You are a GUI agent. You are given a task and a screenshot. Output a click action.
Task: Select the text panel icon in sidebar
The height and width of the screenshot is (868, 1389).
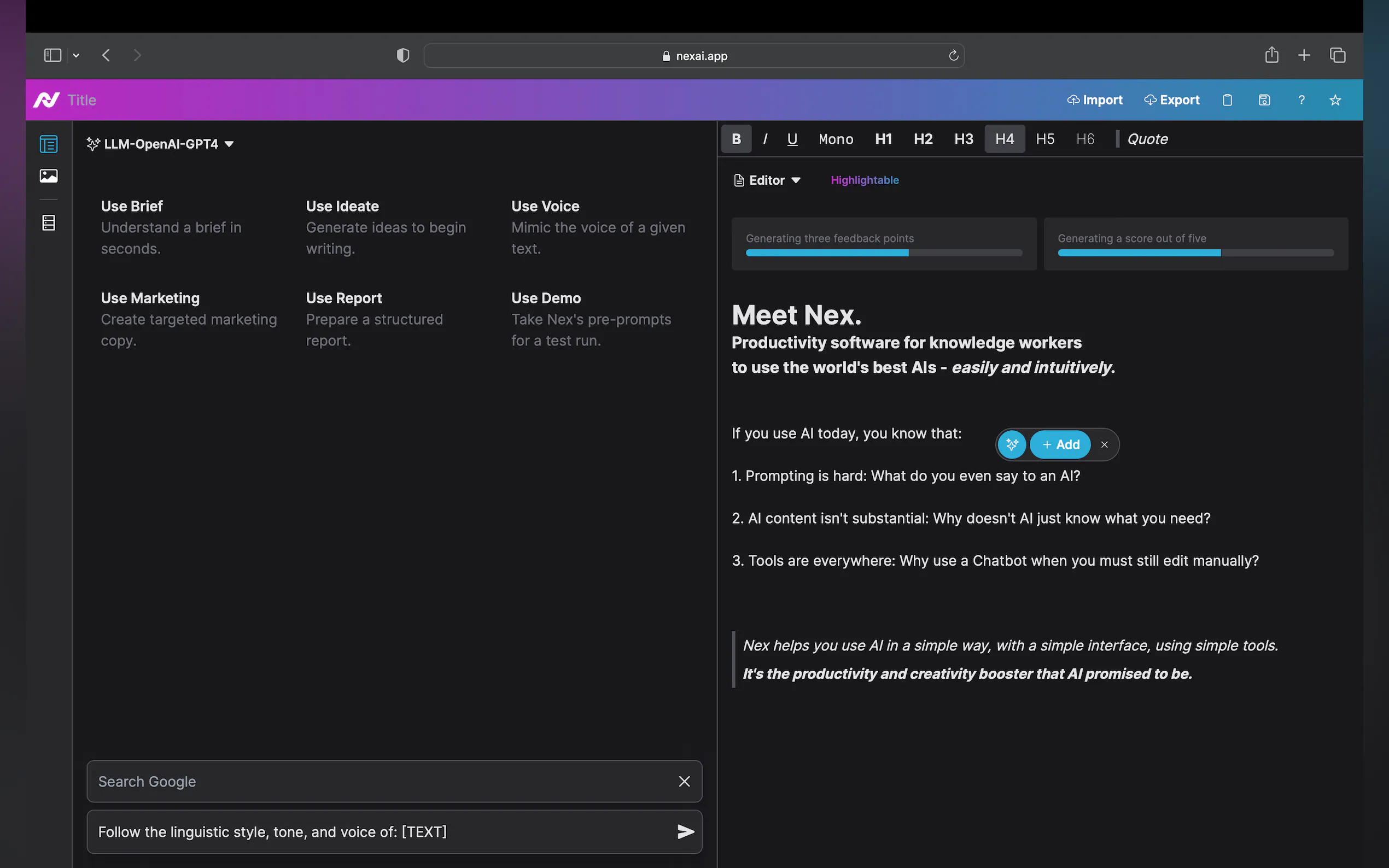tap(49, 144)
